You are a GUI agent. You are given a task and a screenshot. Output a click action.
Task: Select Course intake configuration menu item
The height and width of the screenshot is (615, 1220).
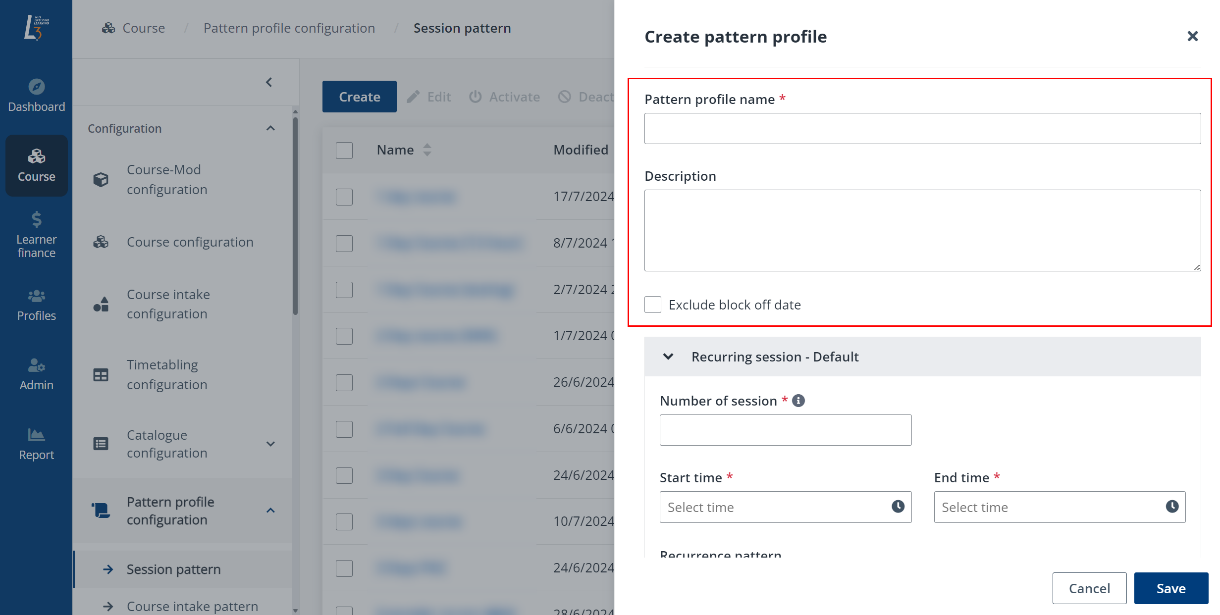pos(167,304)
